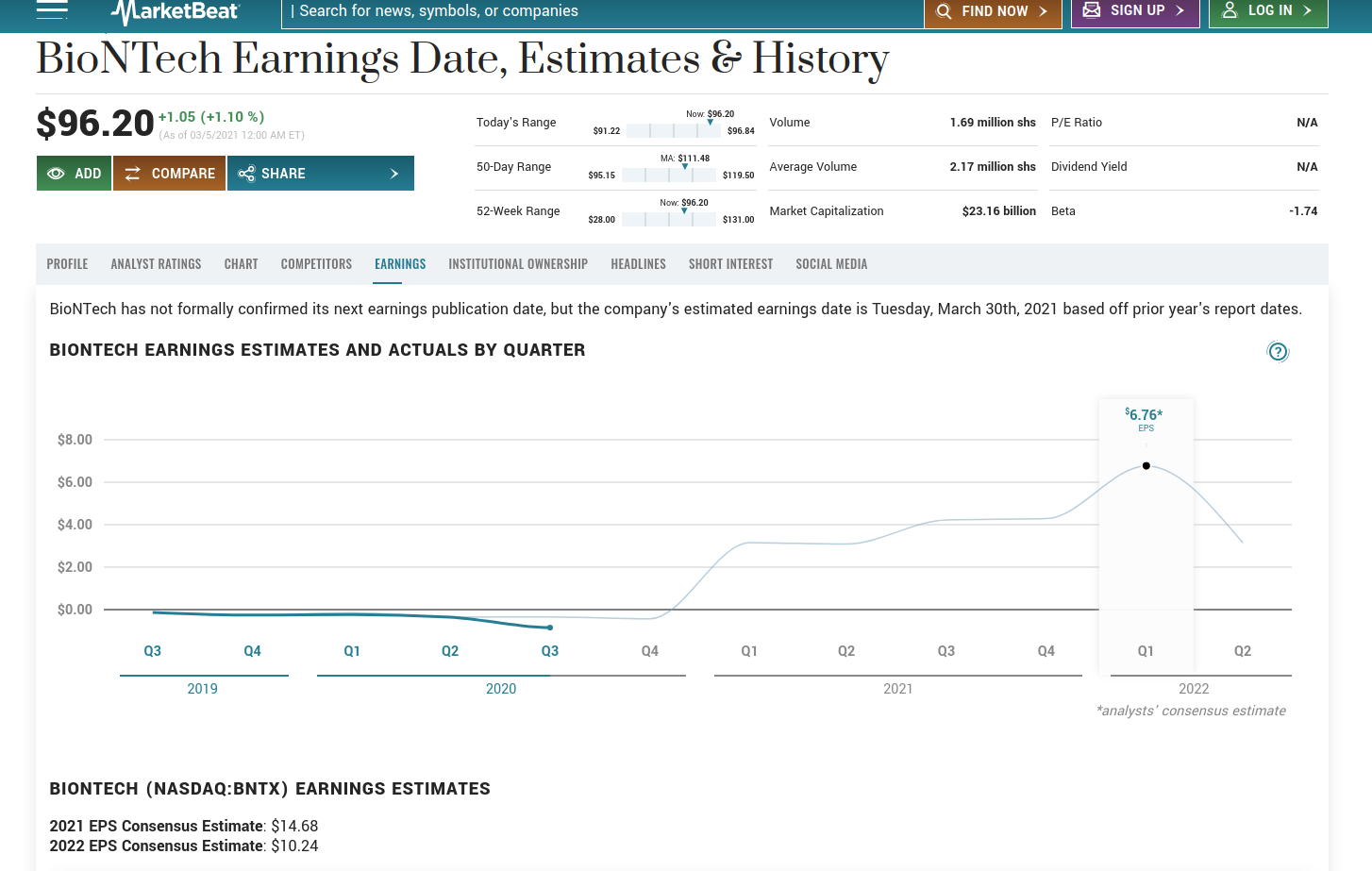Focus the news, symbols, or companies search field

point(602,11)
